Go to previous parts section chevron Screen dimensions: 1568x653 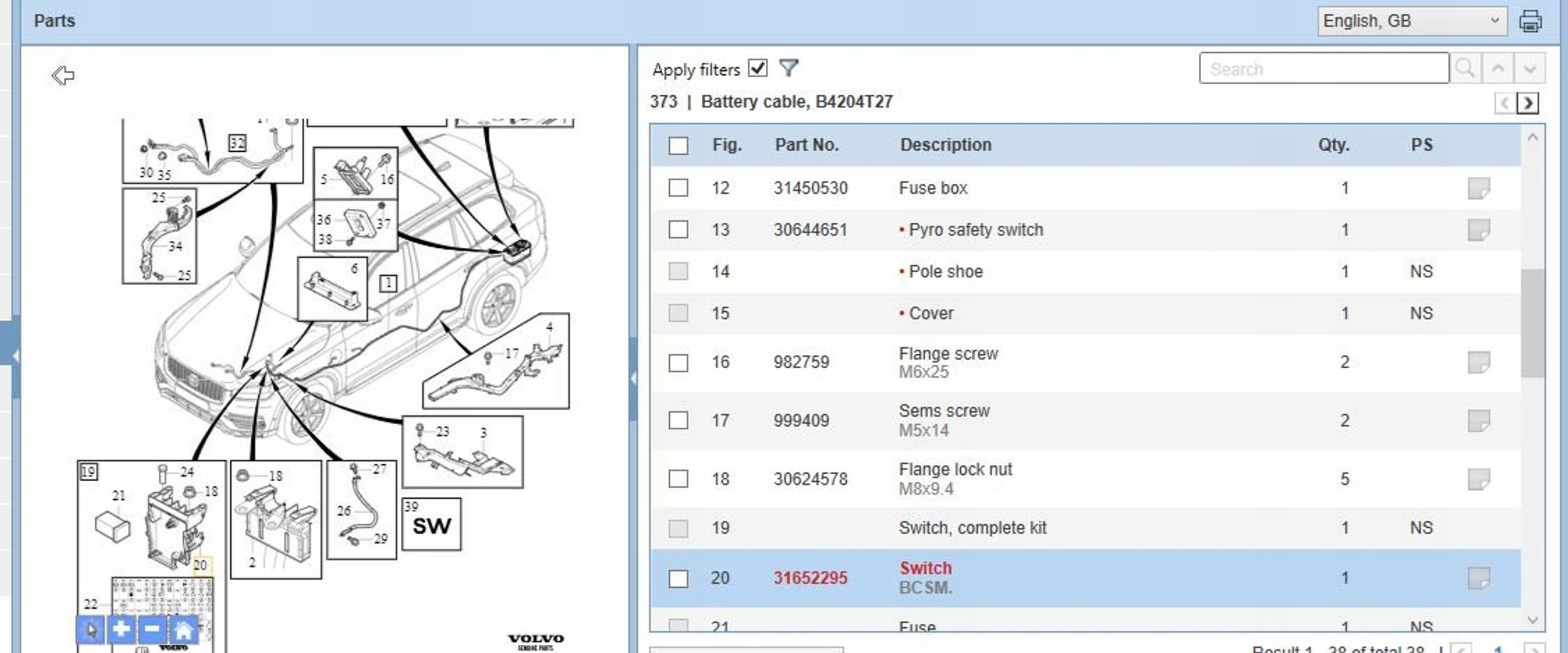(x=1505, y=102)
